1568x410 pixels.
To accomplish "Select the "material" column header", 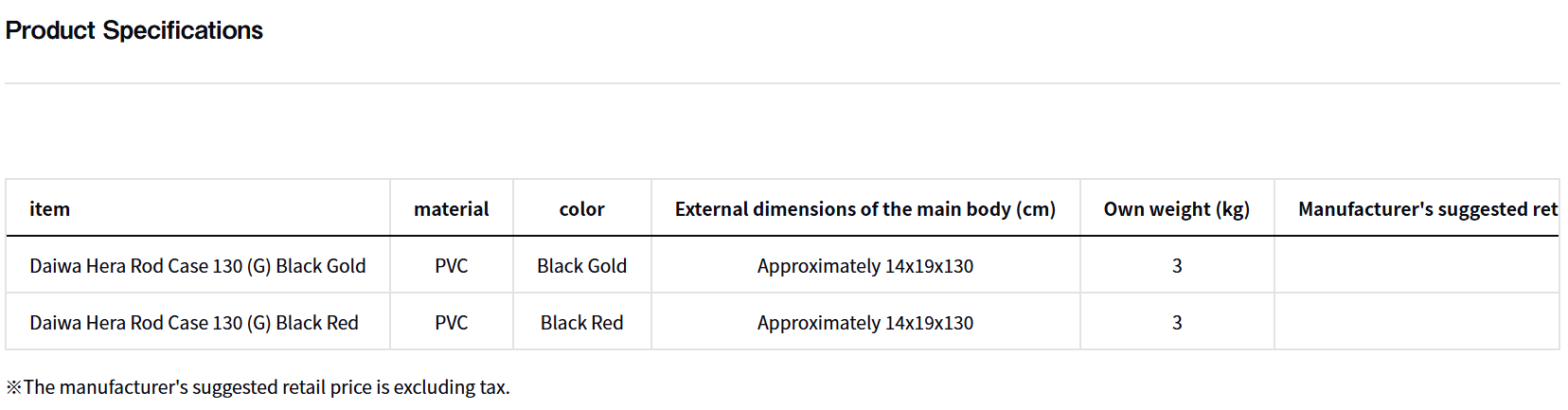I will click(x=451, y=209).
